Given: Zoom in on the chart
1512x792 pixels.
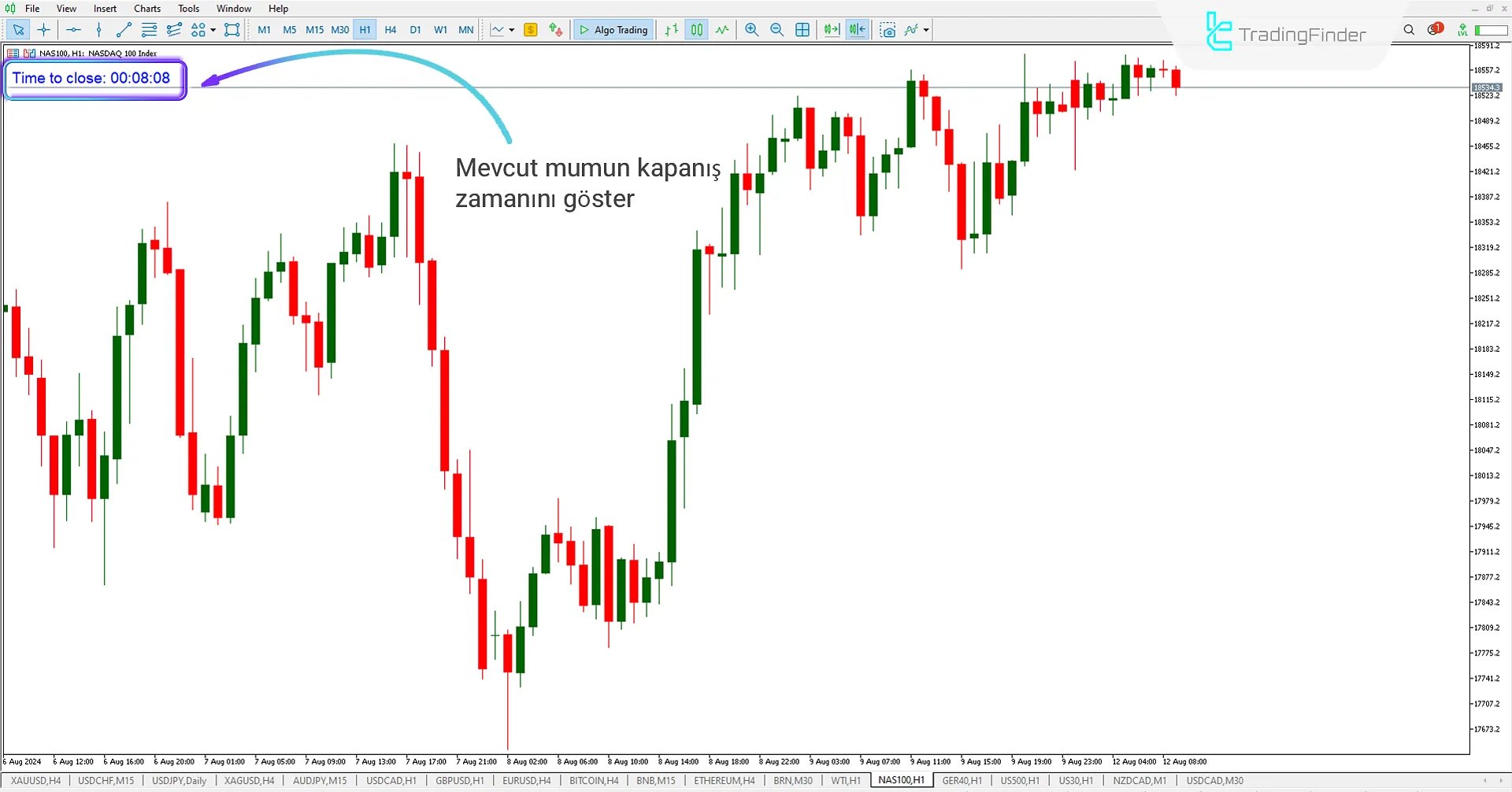Looking at the screenshot, I should [751, 30].
